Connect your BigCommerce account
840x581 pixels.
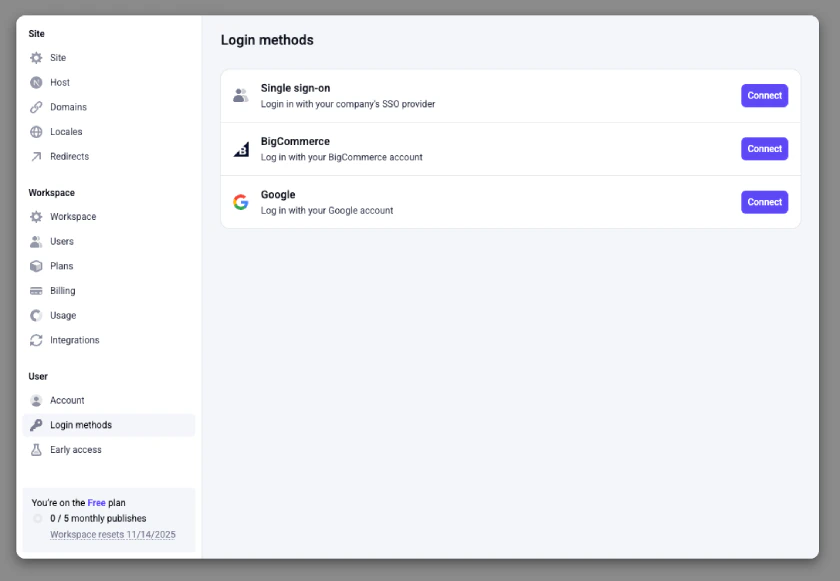764,148
